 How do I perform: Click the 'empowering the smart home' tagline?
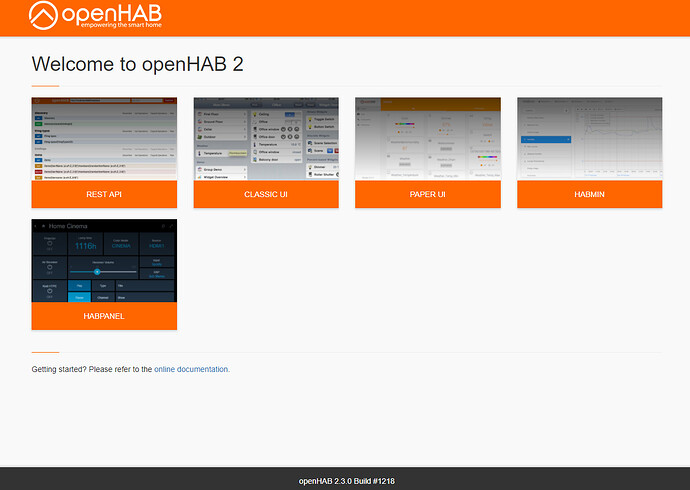[121, 25]
